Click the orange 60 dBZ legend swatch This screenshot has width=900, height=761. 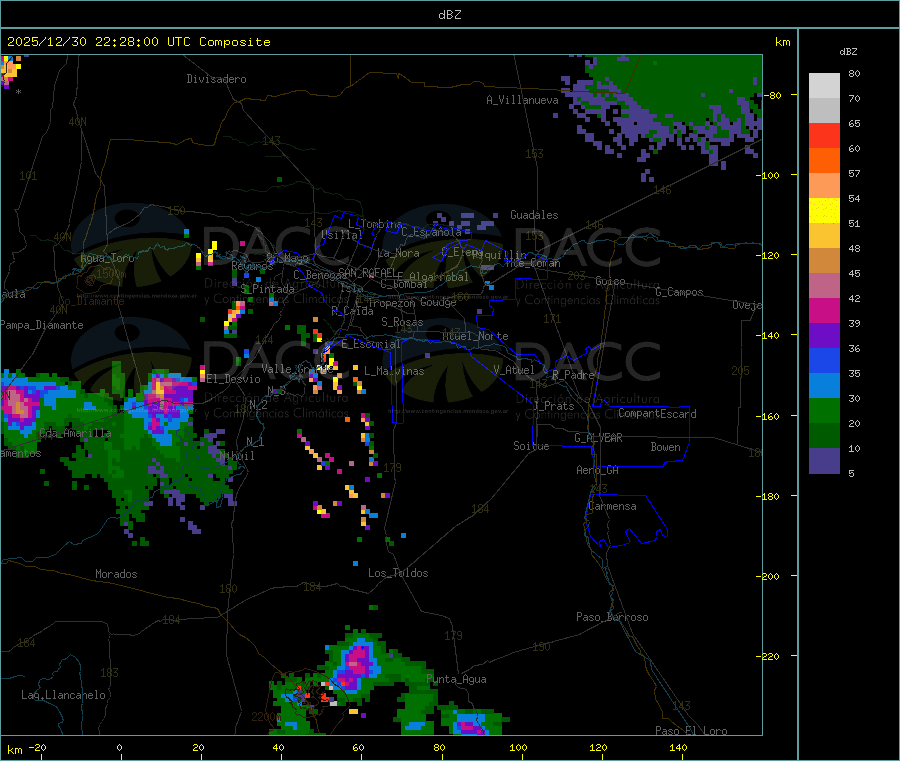click(824, 161)
